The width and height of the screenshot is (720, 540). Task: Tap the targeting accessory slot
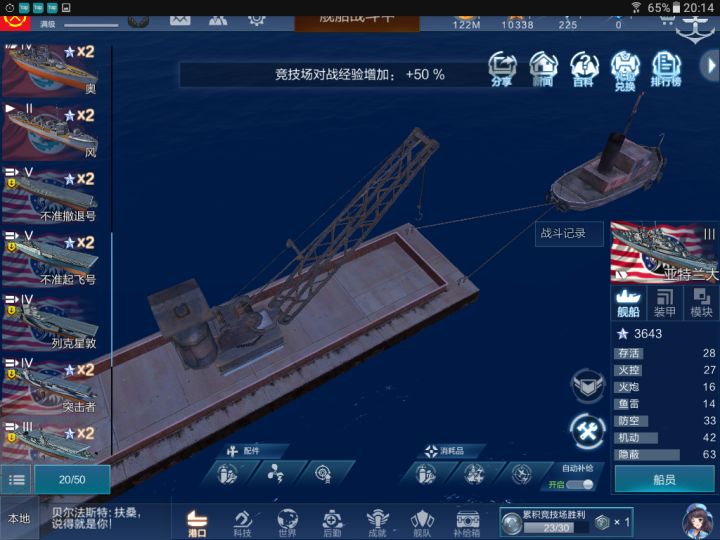325,473
